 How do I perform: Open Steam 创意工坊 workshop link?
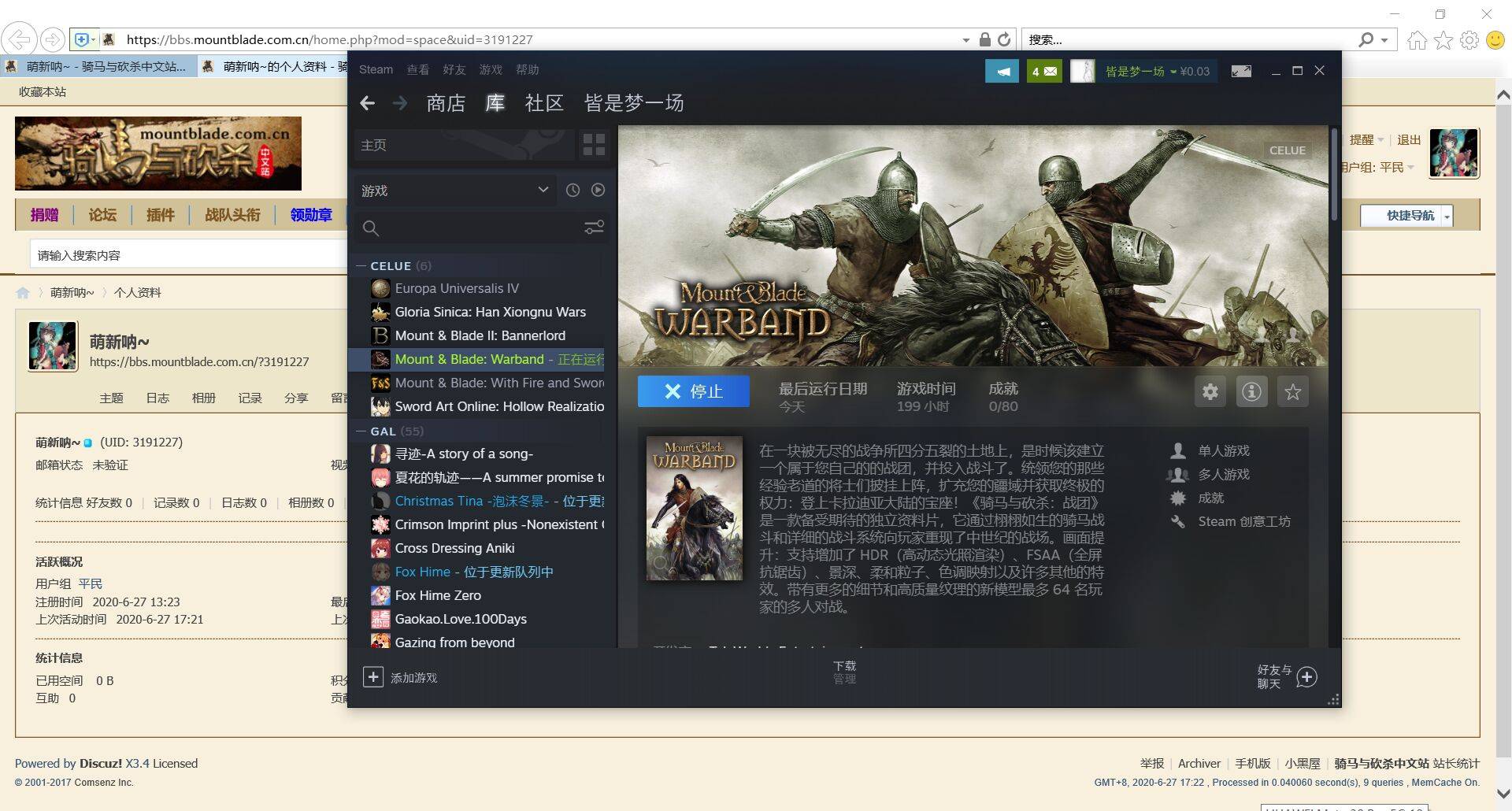(1244, 521)
